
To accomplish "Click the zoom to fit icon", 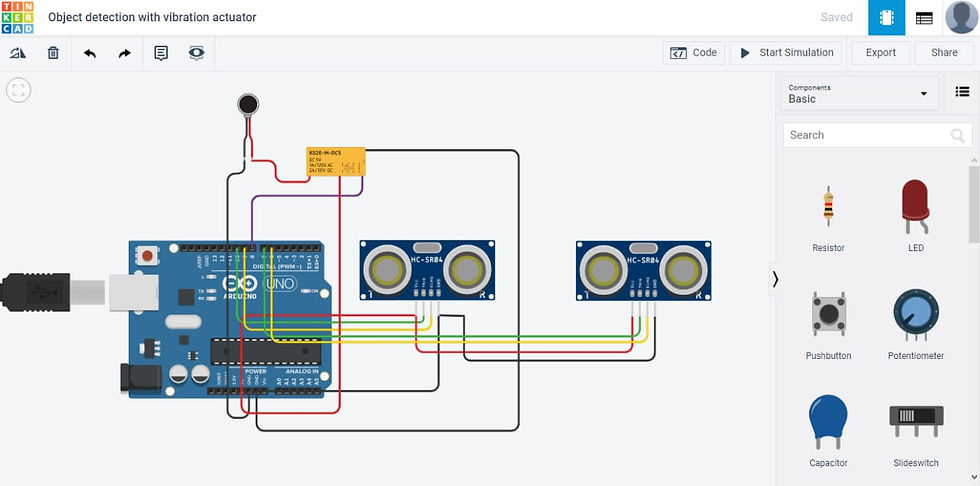I will (x=18, y=90).
